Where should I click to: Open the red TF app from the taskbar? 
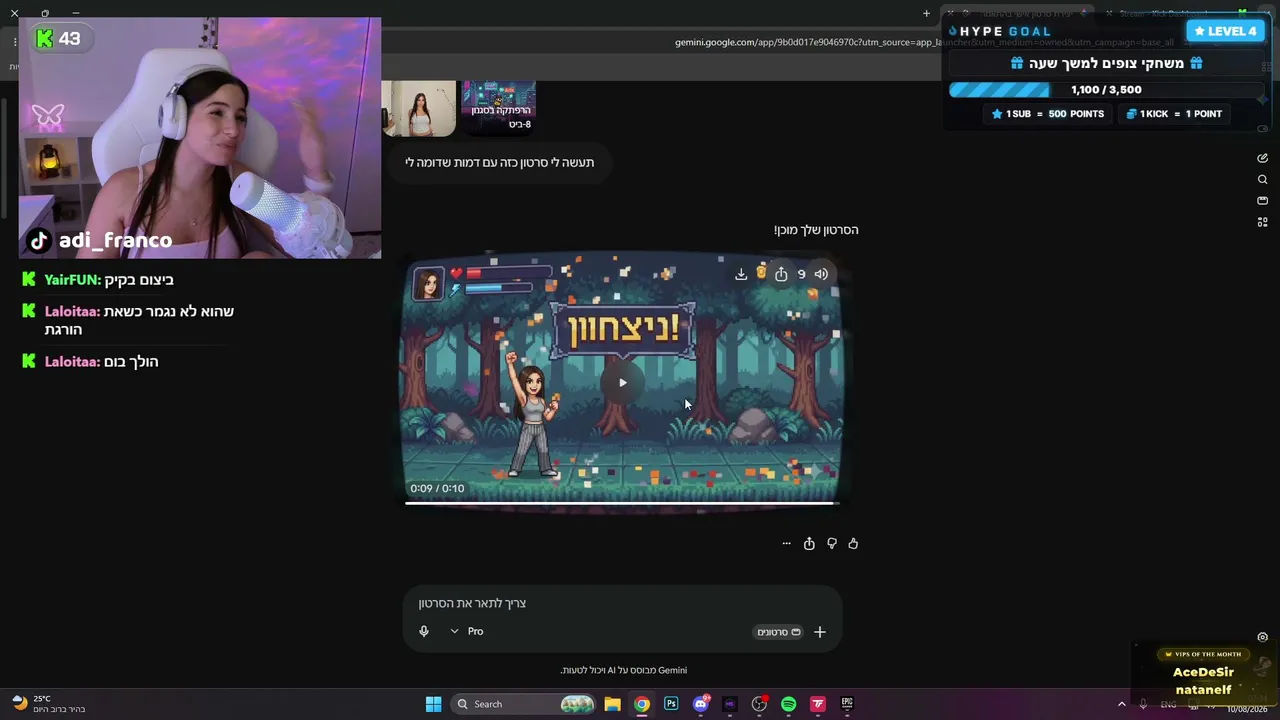[x=818, y=704]
